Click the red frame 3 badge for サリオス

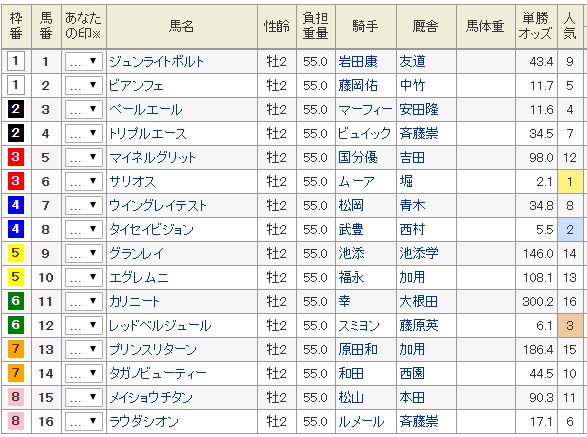[16, 181]
